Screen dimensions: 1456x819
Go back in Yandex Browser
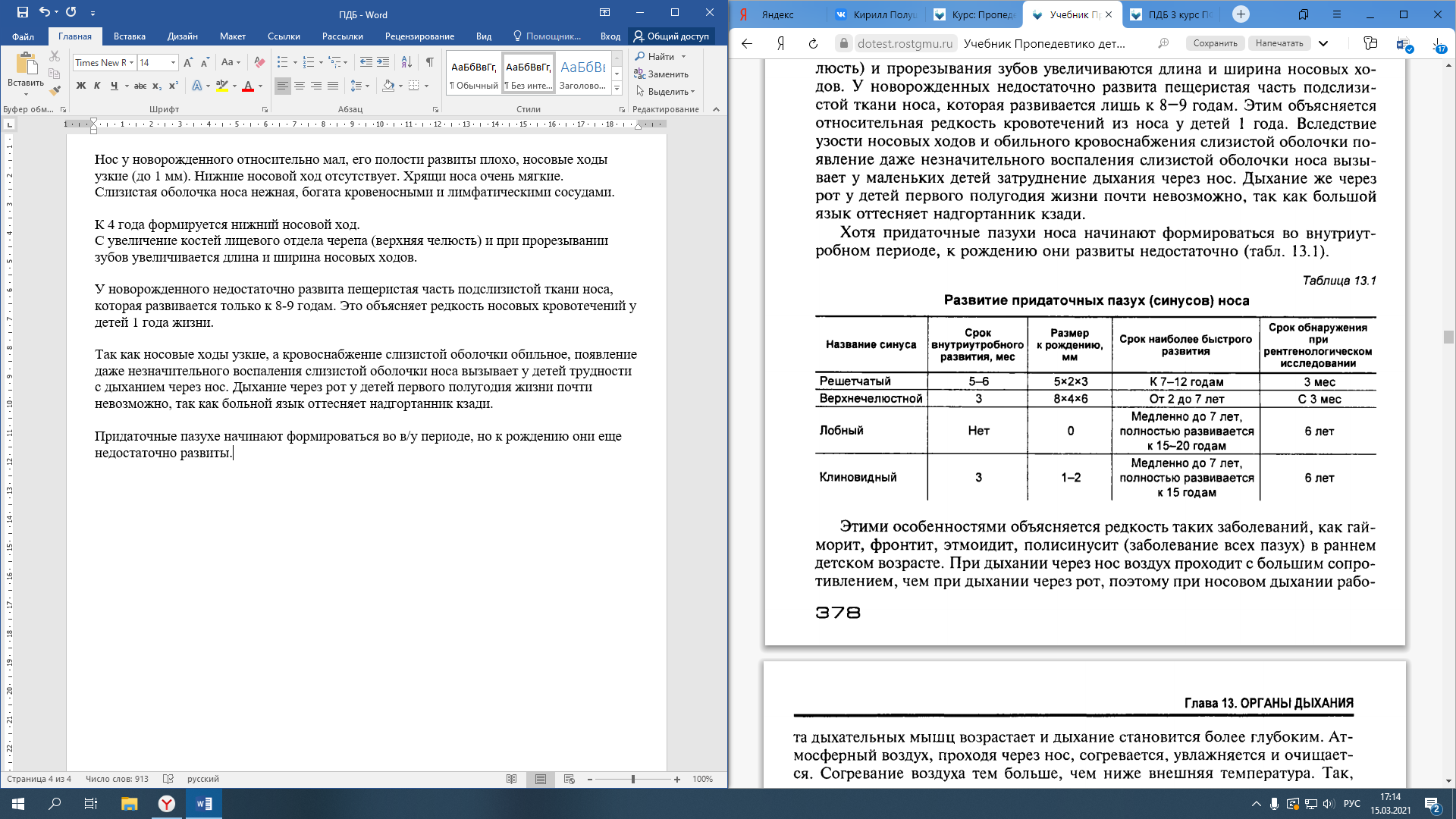pyautogui.click(x=747, y=43)
